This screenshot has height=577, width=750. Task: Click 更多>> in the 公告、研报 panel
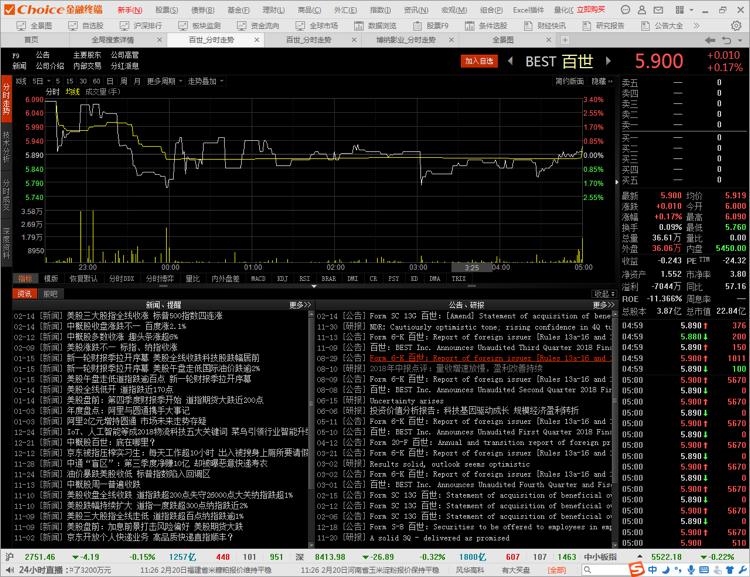coord(603,305)
